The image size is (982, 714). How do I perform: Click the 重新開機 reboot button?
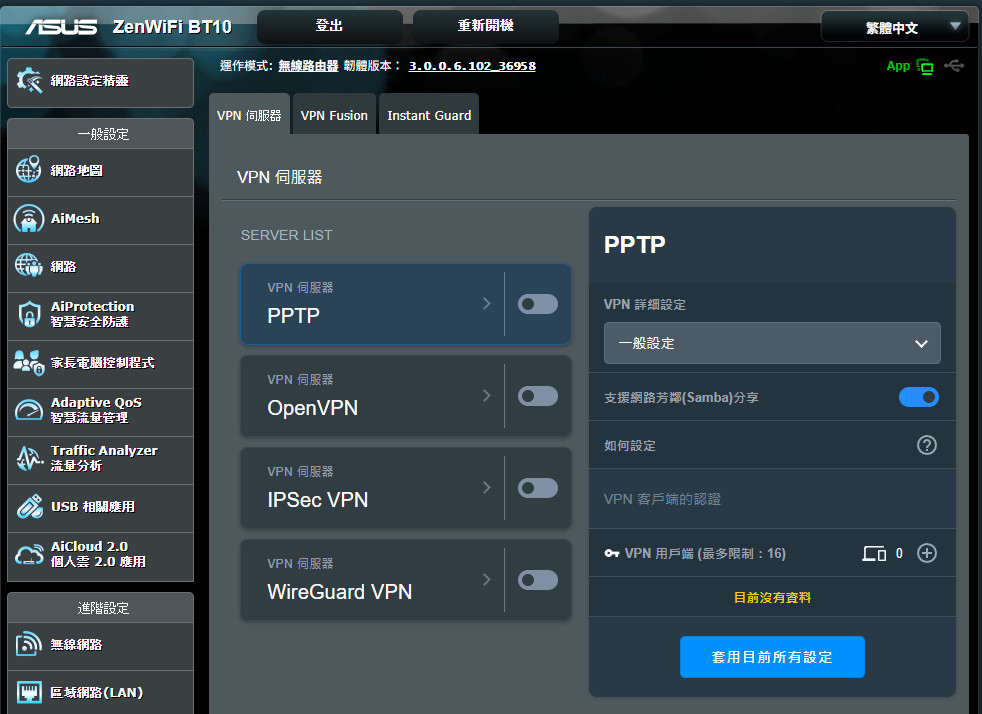tap(485, 26)
